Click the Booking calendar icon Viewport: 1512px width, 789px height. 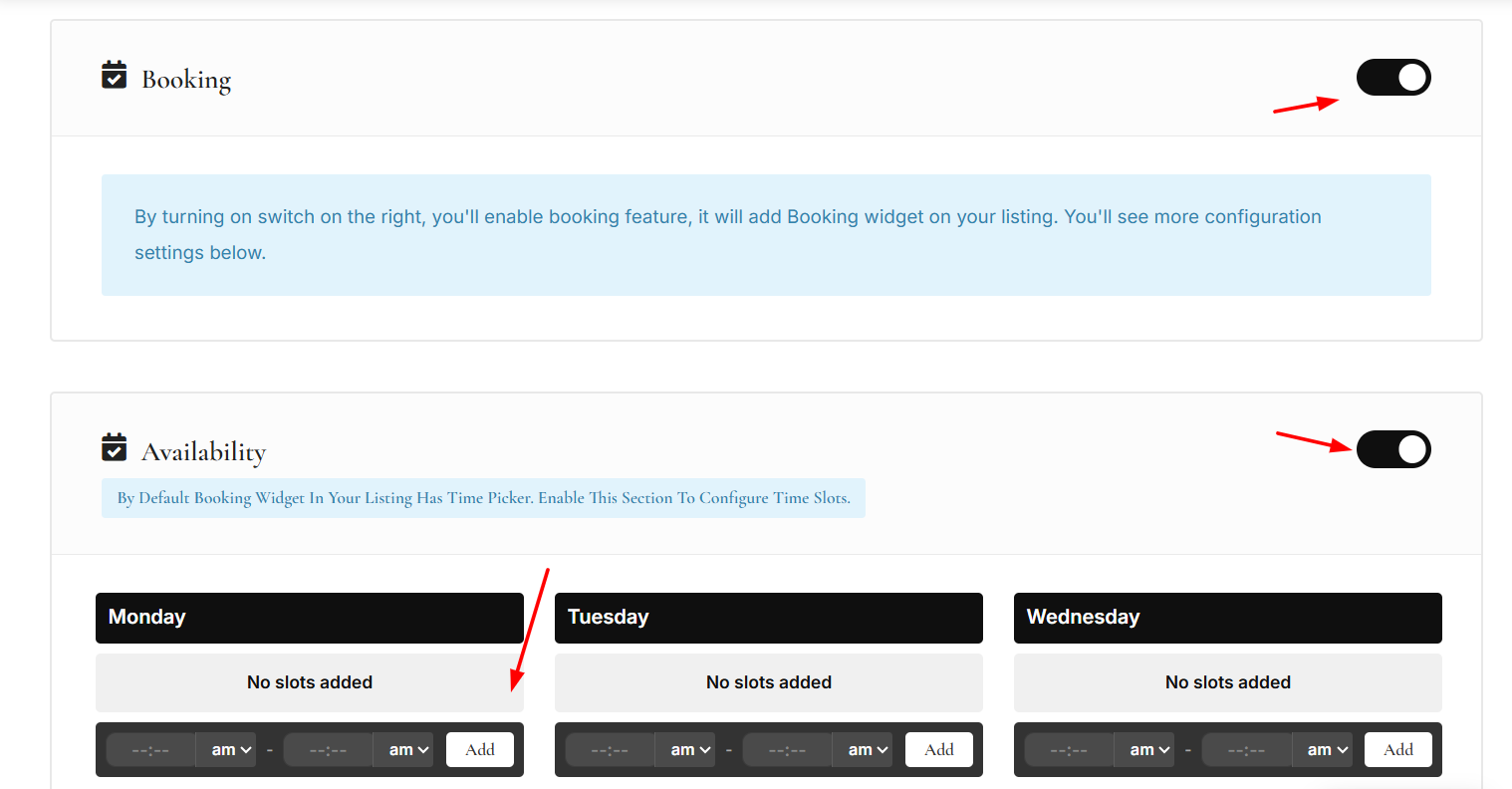click(x=115, y=76)
